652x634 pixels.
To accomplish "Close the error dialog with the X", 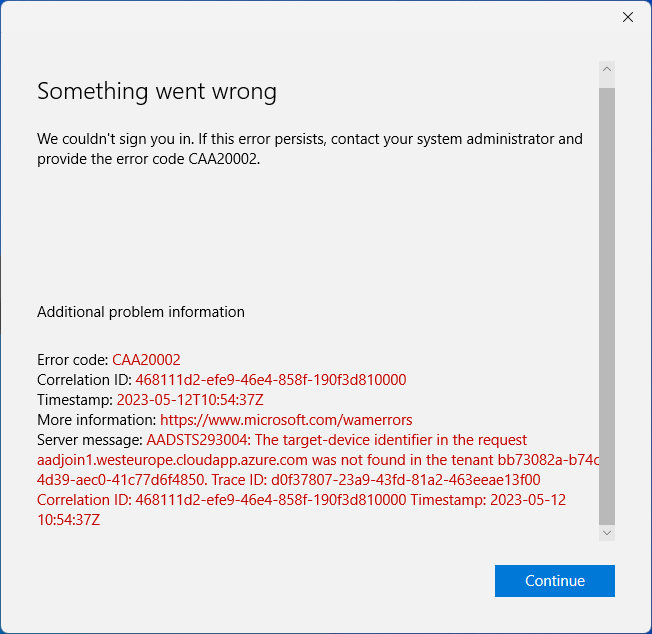I will [628, 17].
